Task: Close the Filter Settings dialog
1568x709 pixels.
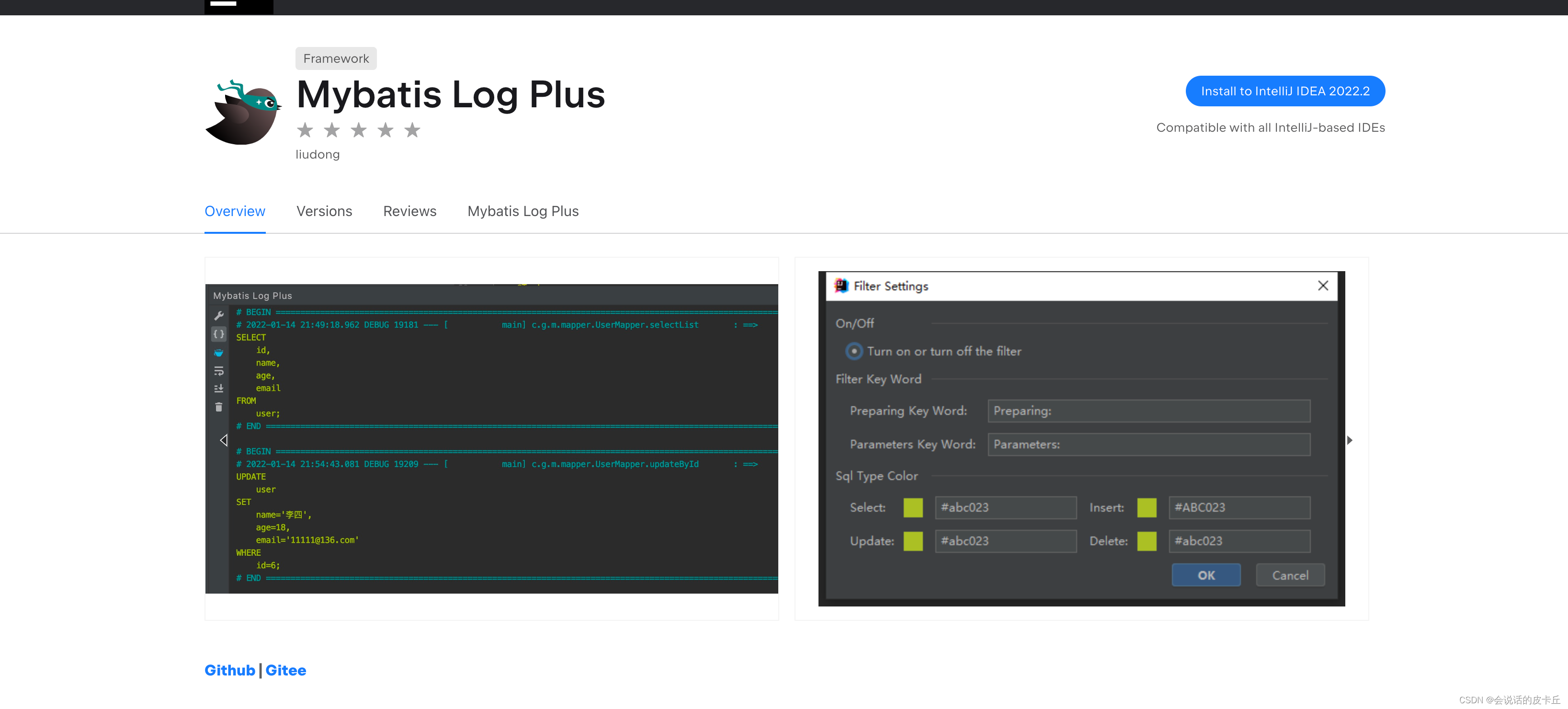Action: point(1323,286)
